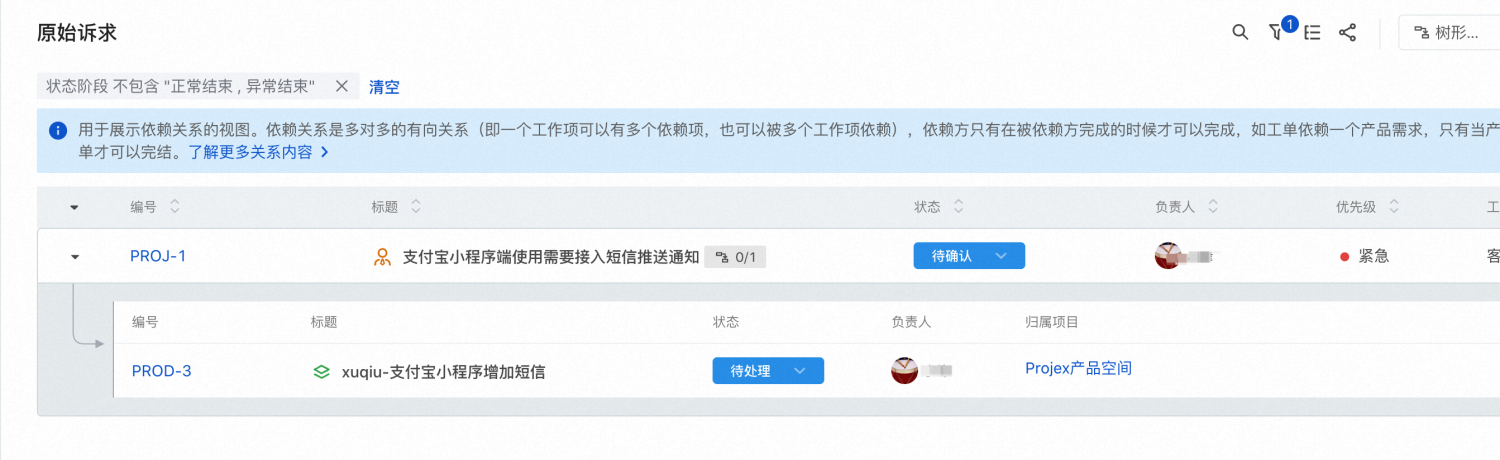This screenshot has height=460, width=1500.
Task: Collapse the PROJ-1 row
Action: 75,257
